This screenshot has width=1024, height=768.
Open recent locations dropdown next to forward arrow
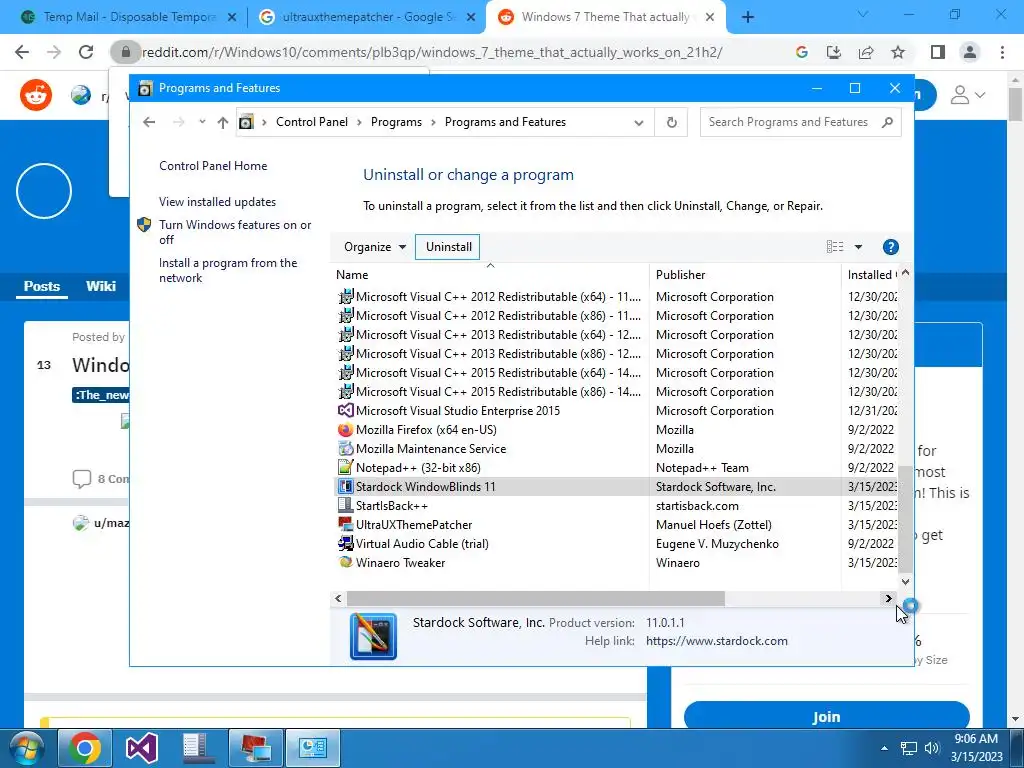202,121
